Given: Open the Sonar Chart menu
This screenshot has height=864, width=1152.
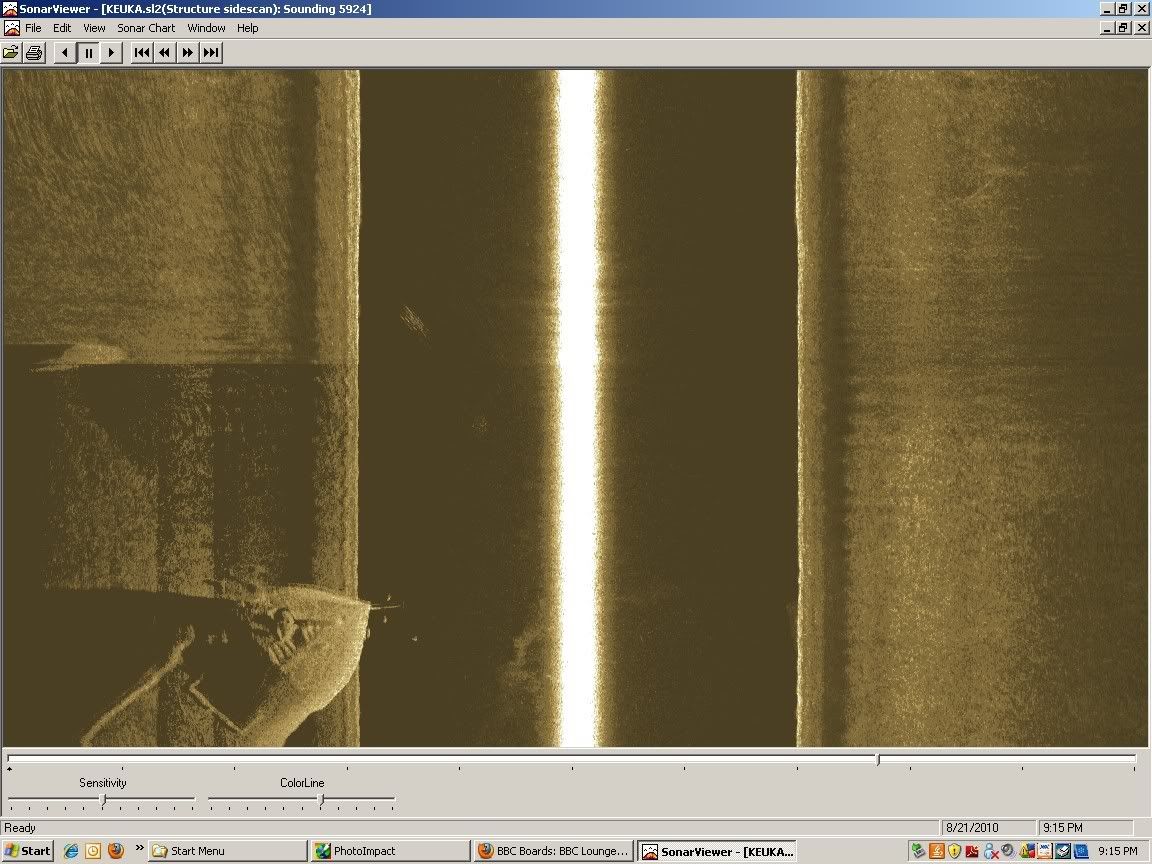Looking at the screenshot, I should click(146, 28).
